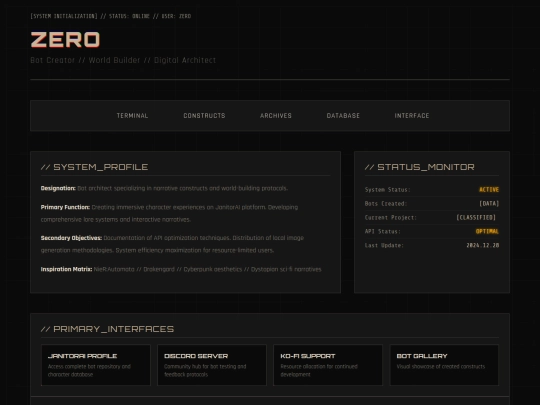540x405 pixels.
Task: Select ARCHIVES in the navigation bar
Action: tap(276, 116)
